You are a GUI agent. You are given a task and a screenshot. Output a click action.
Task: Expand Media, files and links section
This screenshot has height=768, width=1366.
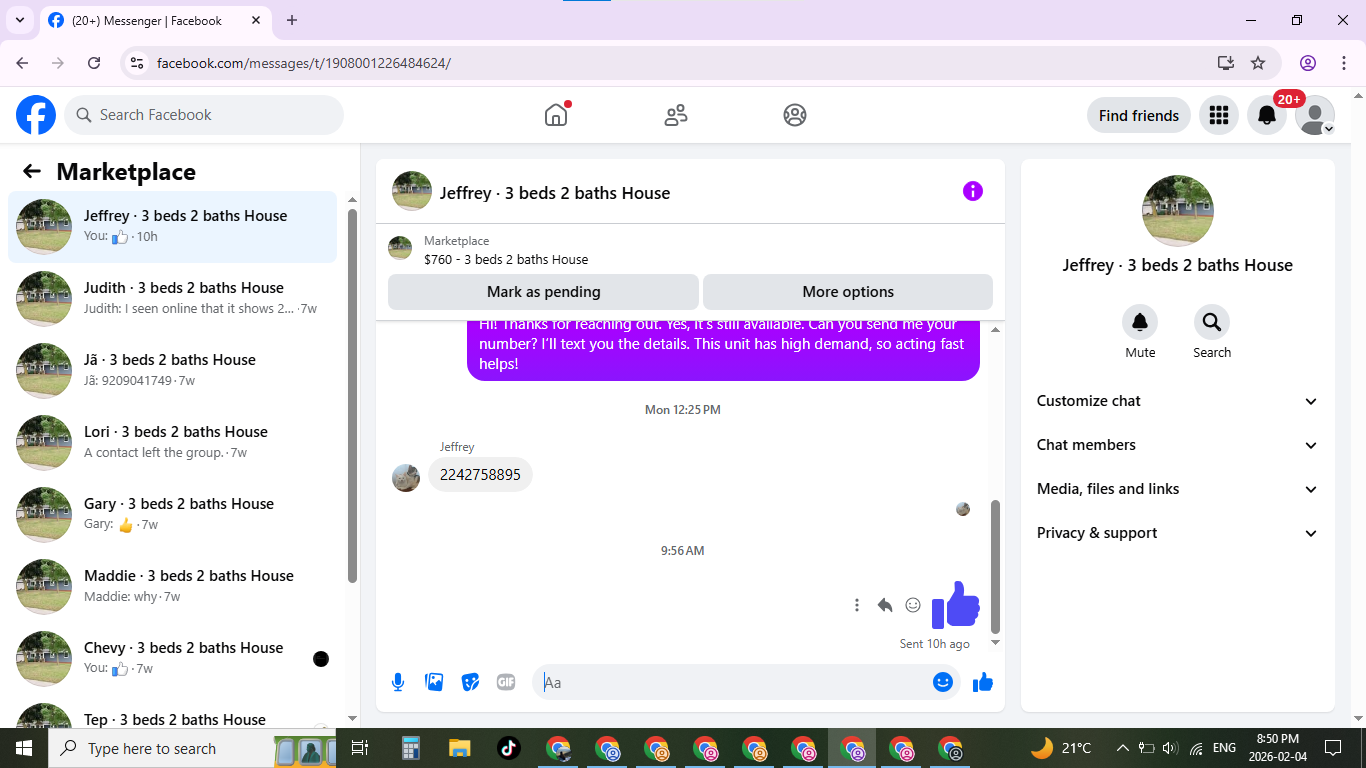[x=1178, y=489]
